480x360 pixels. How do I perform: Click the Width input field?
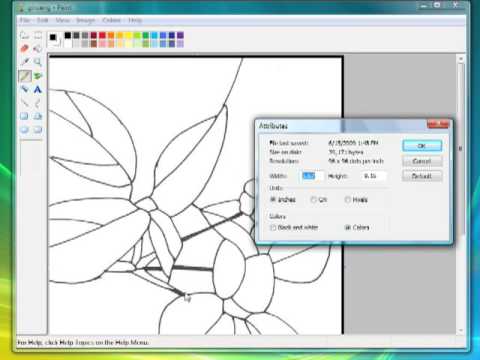click(312, 176)
